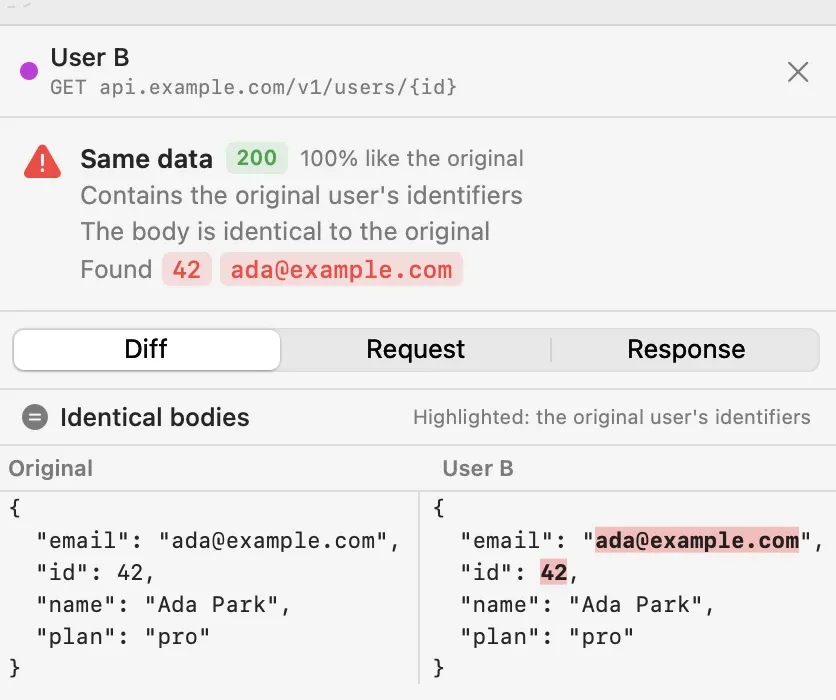Click the Same data heading
The width and height of the screenshot is (836, 700).
[x=147, y=159]
